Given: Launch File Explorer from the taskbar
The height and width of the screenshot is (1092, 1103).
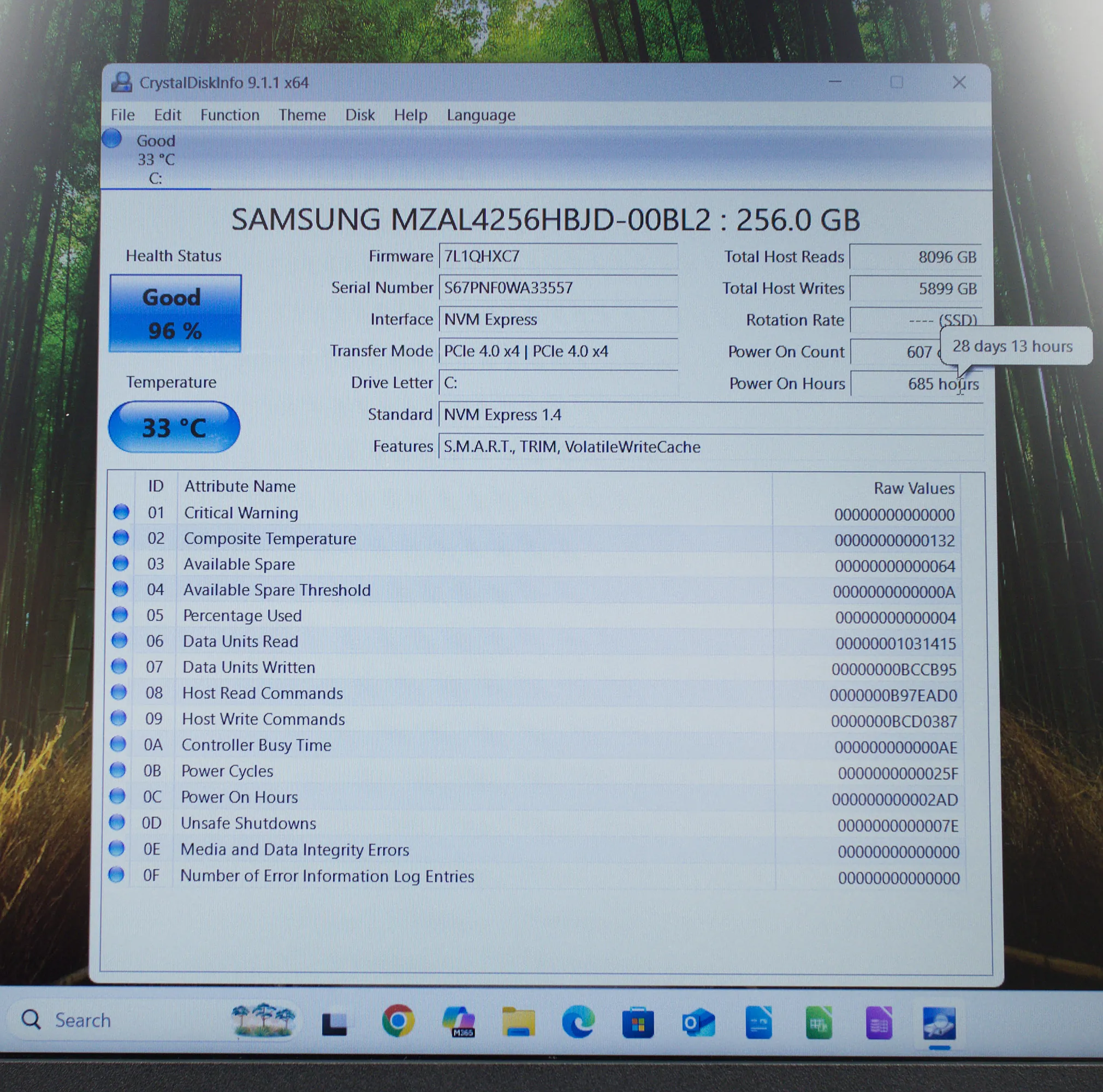Looking at the screenshot, I should (x=518, y=1022).
